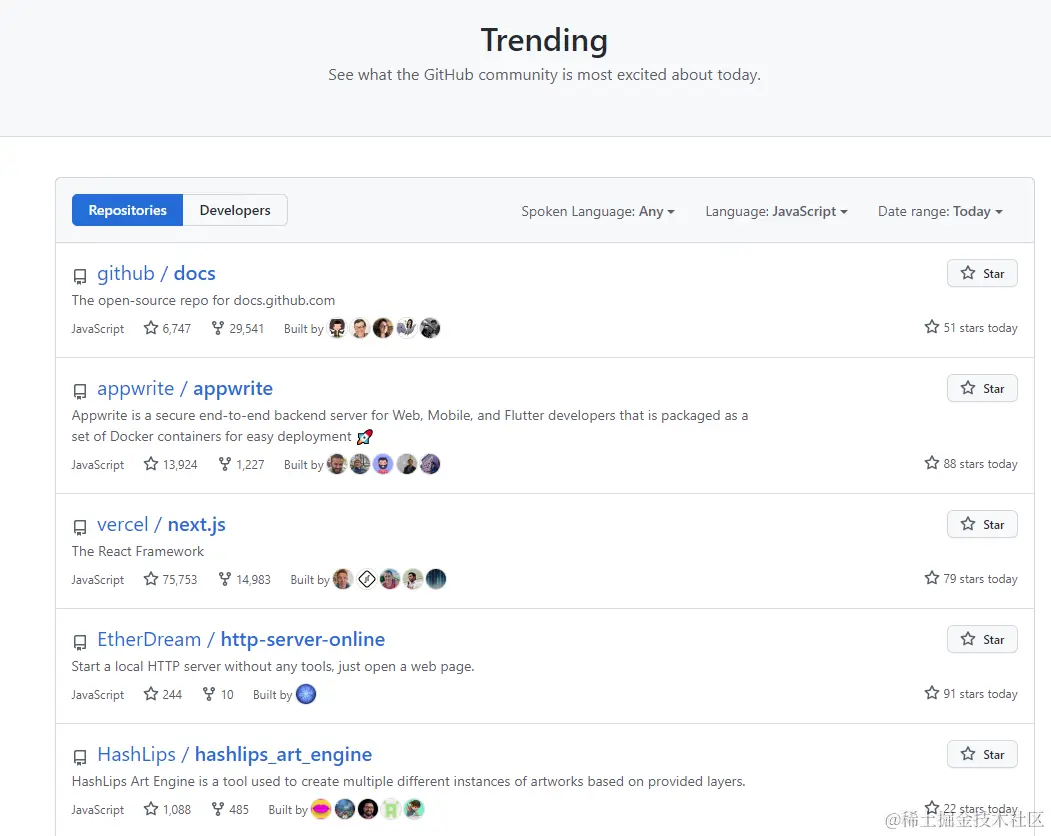Open EtherDream / http-server-online repository link
Image resolution: width=1051 pixels, height=836 pixels.
[241, 639]
